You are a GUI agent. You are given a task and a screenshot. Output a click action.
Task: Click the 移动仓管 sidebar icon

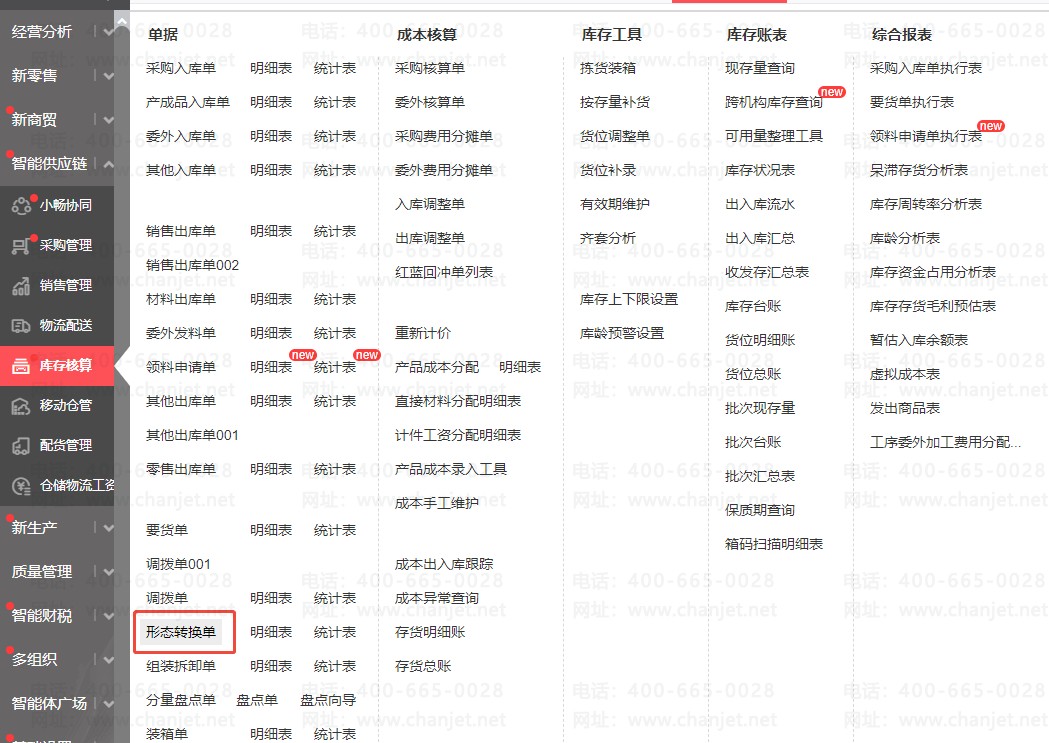point(21,406)
